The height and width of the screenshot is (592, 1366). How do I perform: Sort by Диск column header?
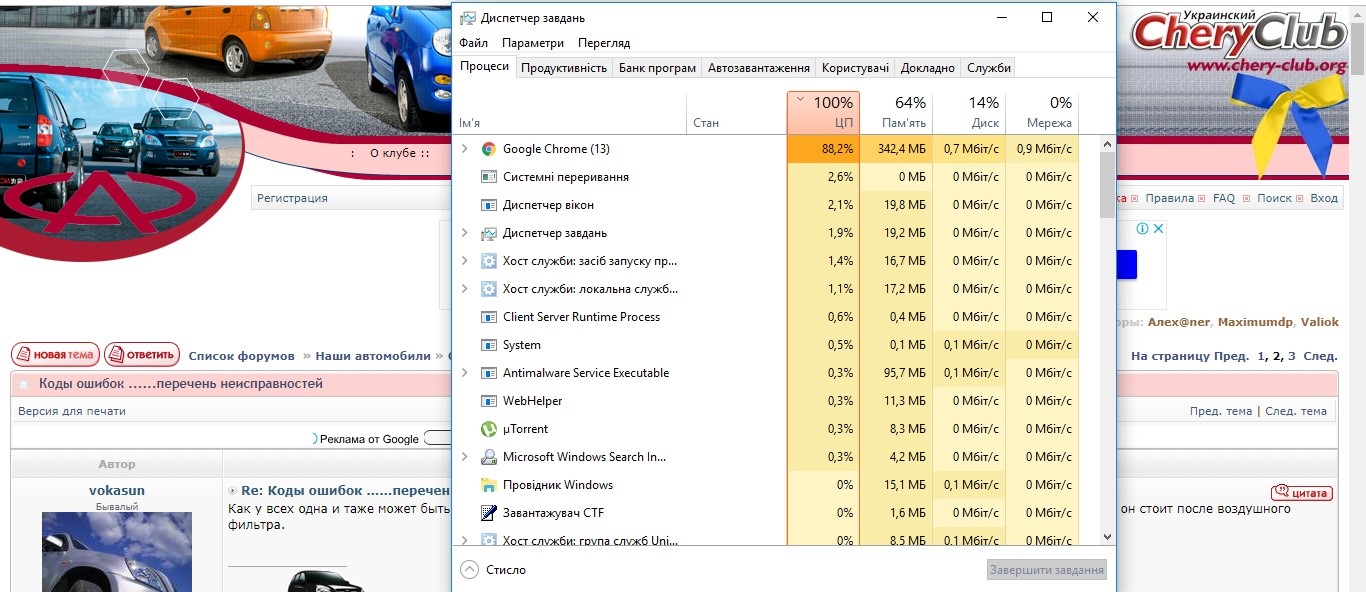click(x=969, y=112)
